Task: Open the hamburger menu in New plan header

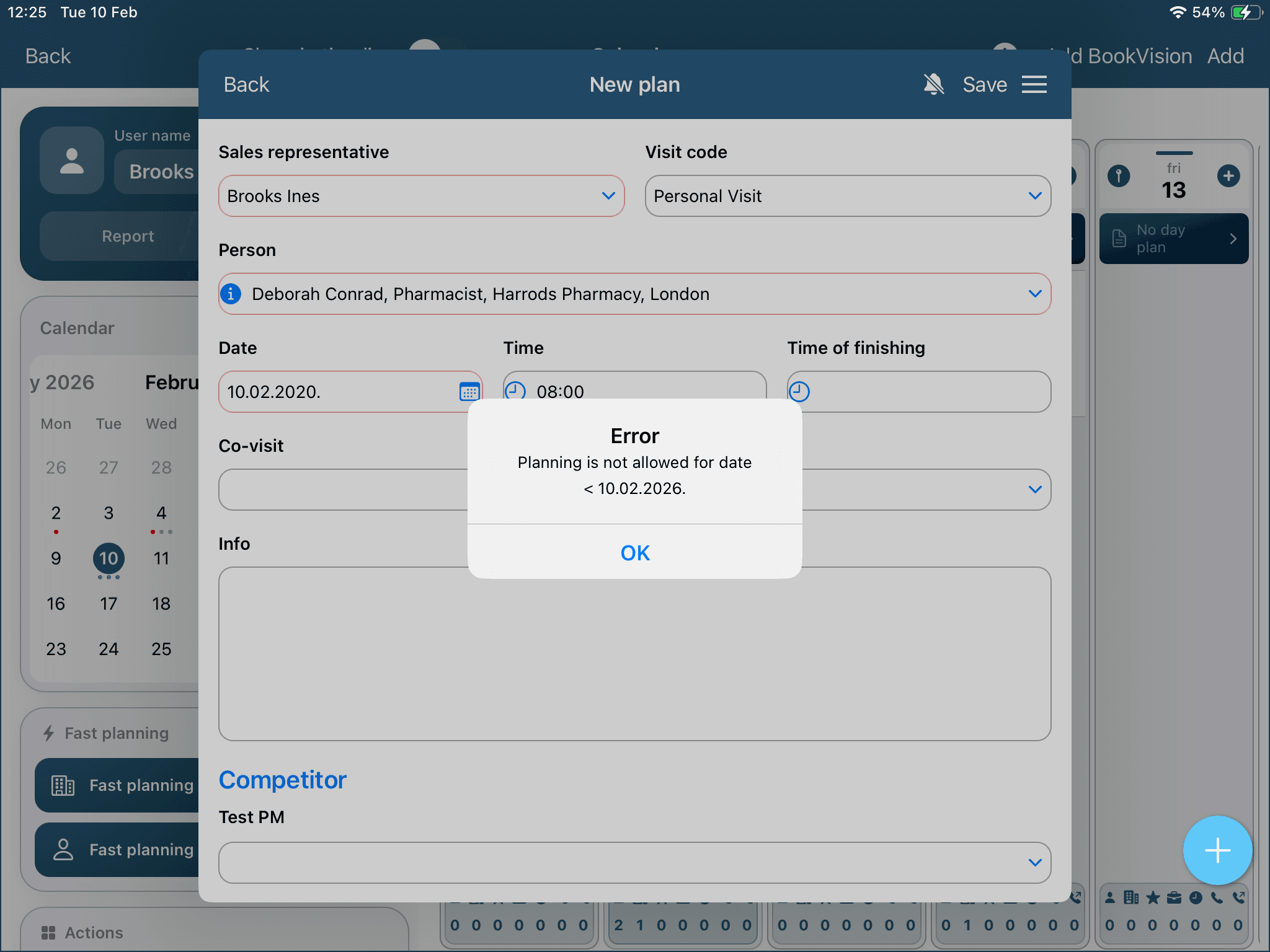Action: point(1034,84)
